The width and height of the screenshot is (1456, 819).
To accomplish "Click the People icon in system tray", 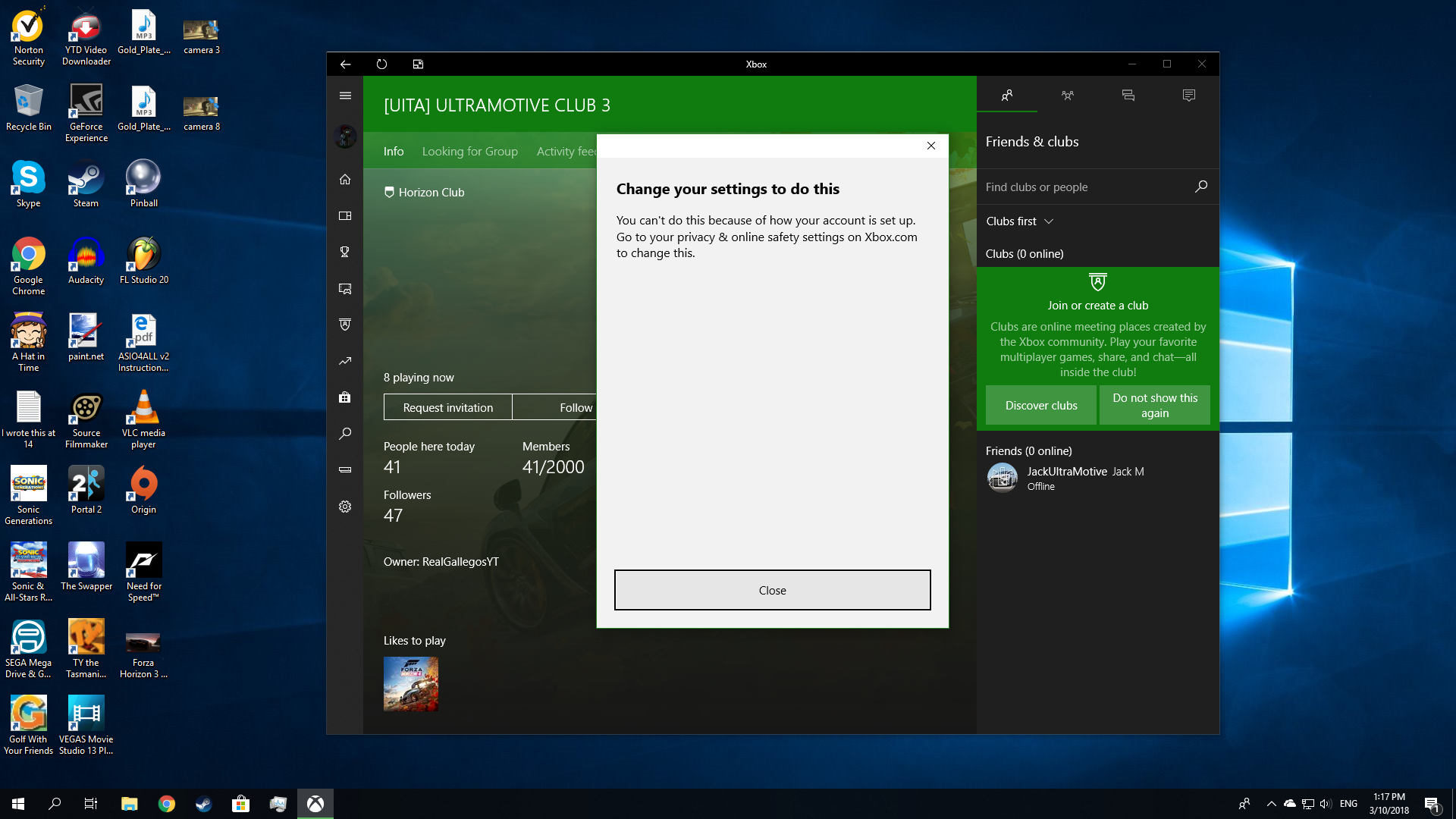I will click(1244, 804).
